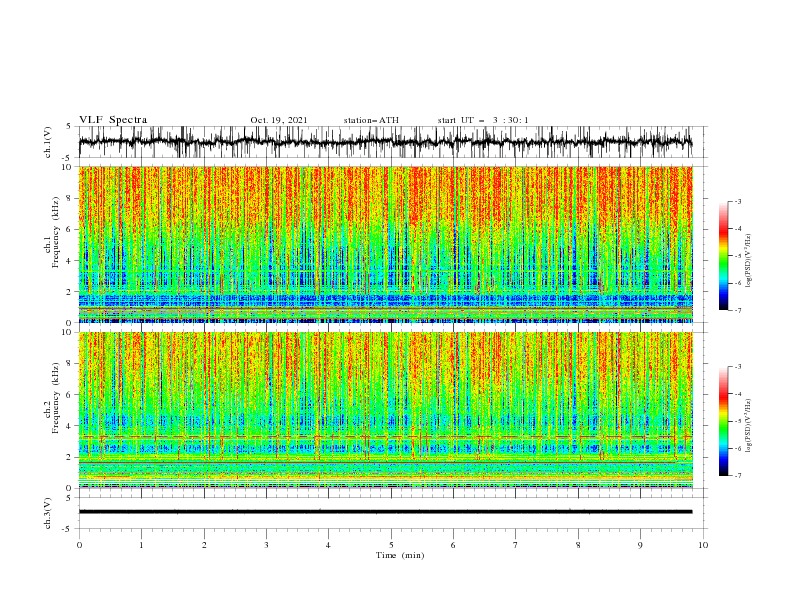
Task: Click the "8" kHz tick on ch.2 frequency axis
Action: click(x=70, y=364)
